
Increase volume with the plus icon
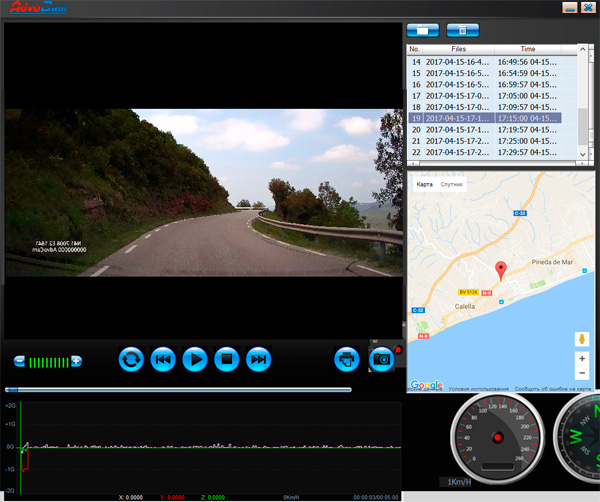pyautogui.click(x=76, y=361)
